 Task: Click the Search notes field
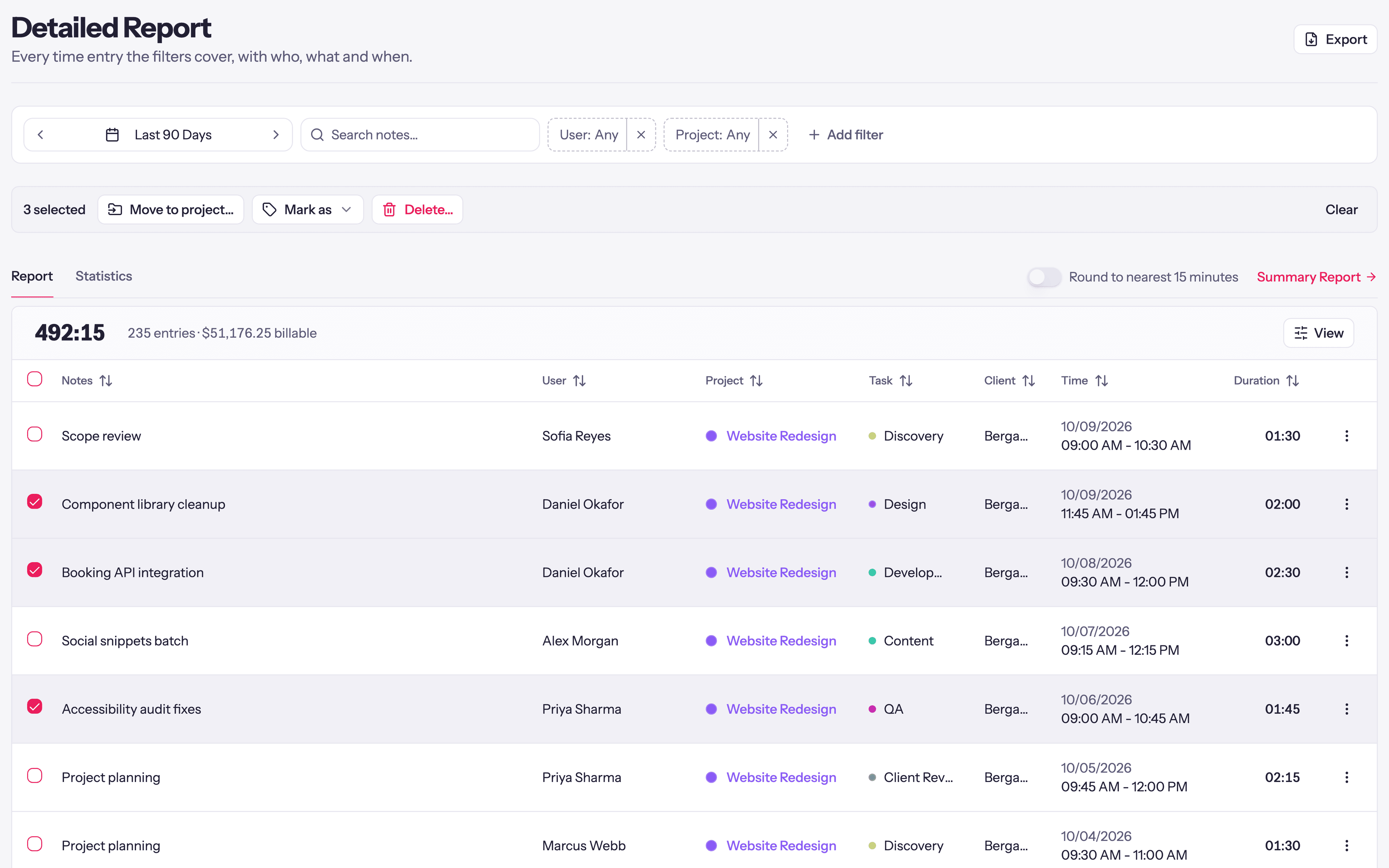coord(420,135)
